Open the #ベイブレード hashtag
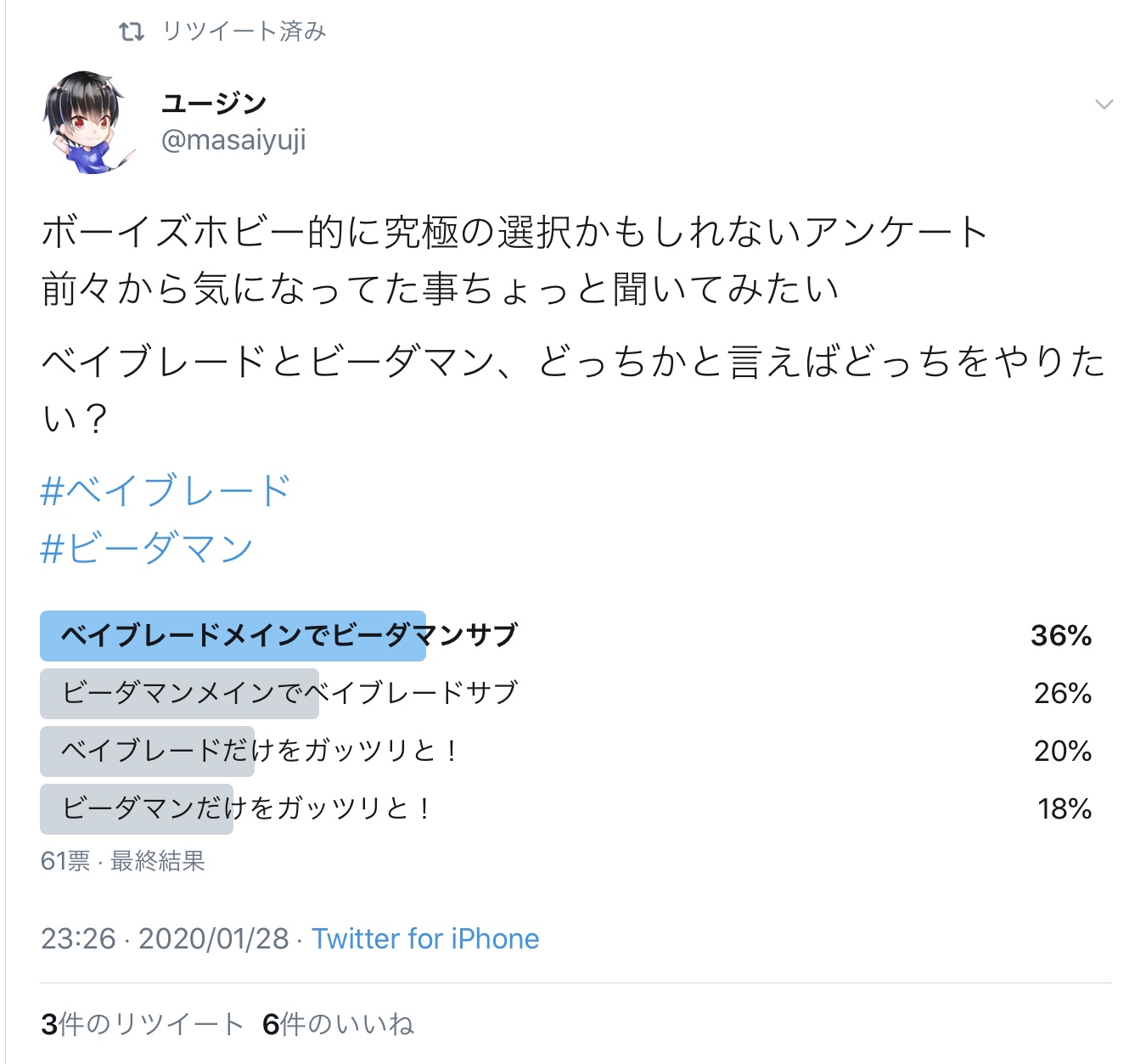This screenshot has width=1146, height=1064. pyautogui.click(x=166, y=491)
